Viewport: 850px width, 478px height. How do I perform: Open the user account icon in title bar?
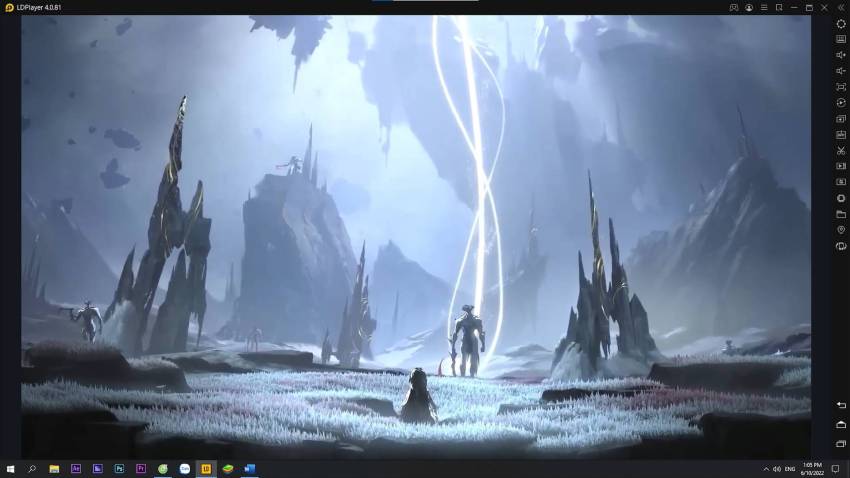click(749, 8)
